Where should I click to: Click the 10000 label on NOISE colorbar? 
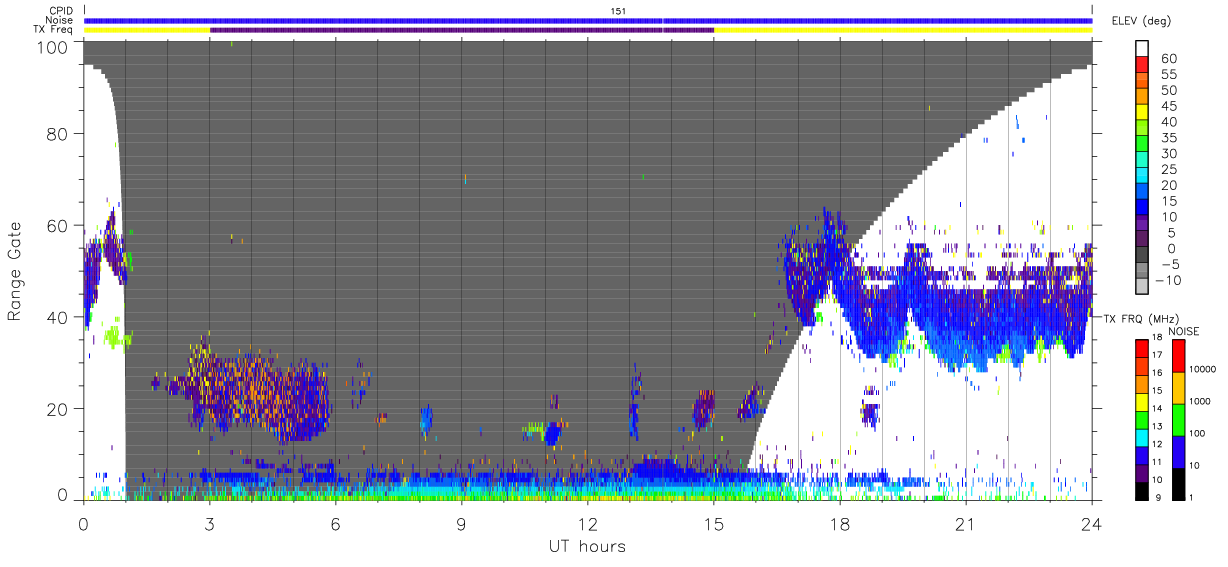tap(1204, 370)
